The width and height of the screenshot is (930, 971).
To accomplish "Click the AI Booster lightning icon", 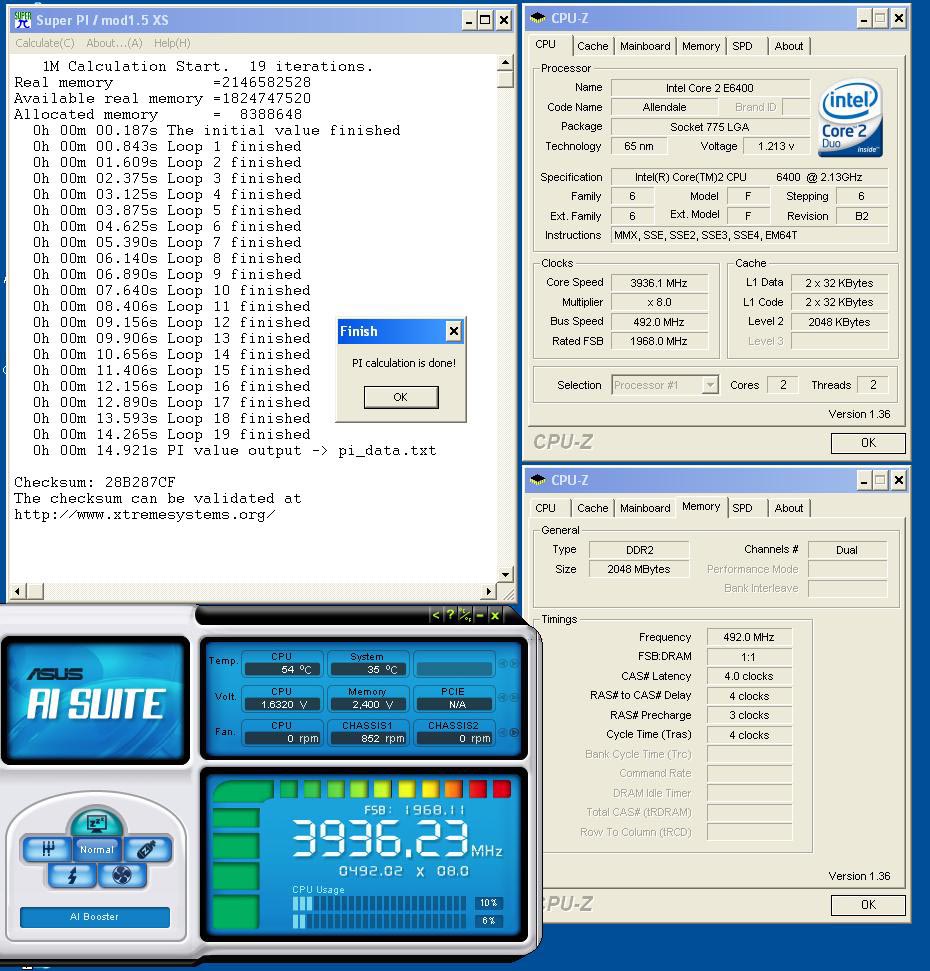I will [72, 876].
